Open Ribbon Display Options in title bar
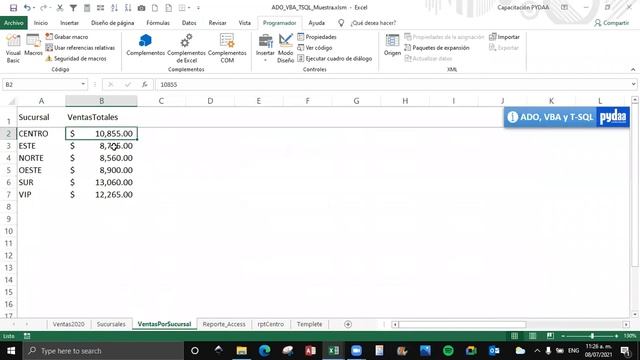The height and width of the screenshot is (360, 640). (x=564, y=7)
